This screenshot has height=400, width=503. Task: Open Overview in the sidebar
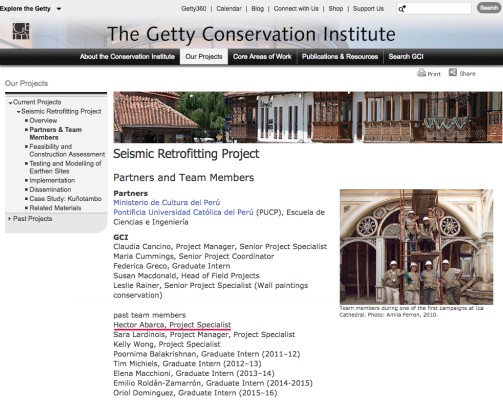[43, 120]
